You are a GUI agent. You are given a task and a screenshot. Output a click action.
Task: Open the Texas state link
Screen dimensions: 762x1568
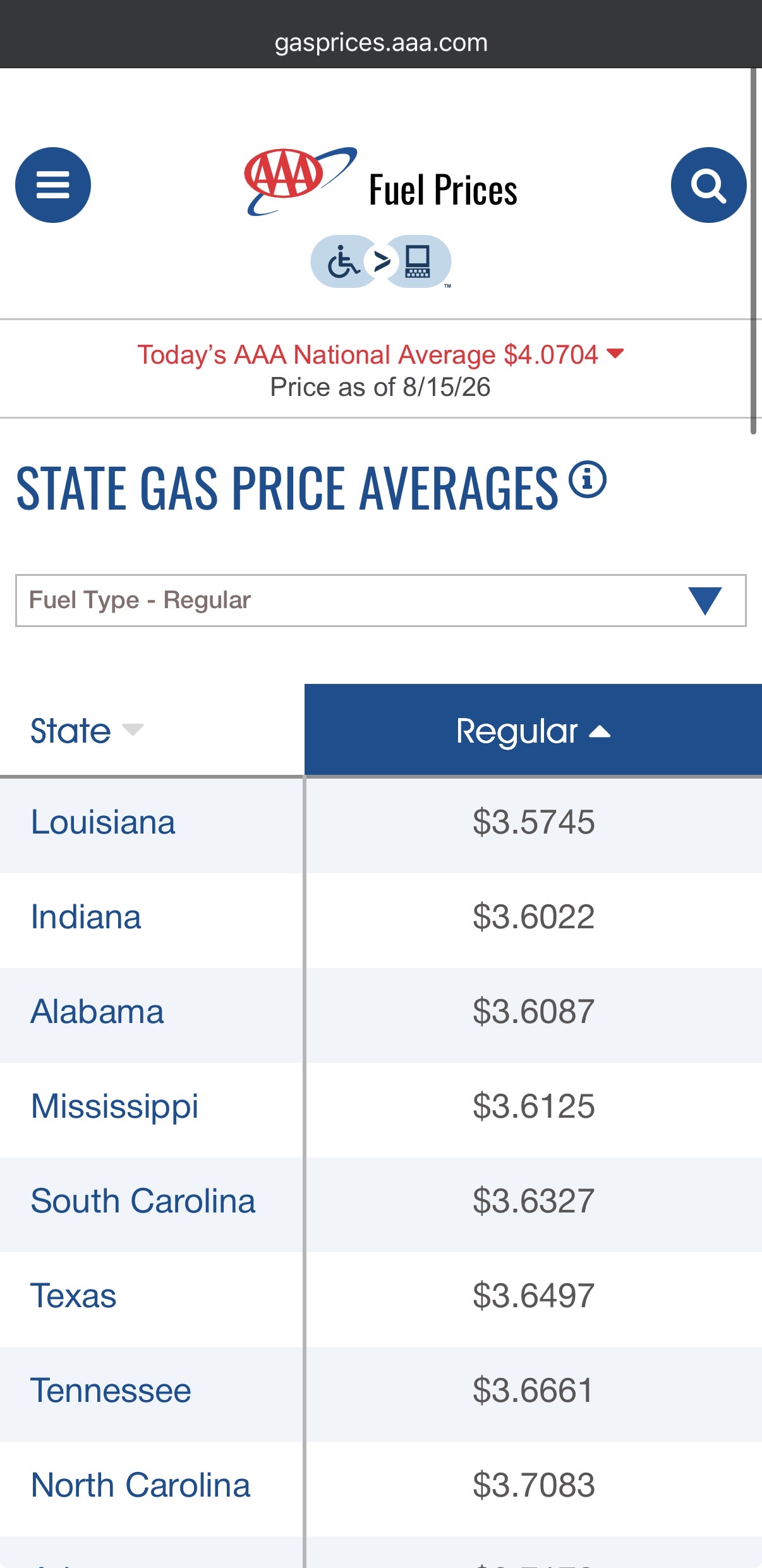(x=73, y=1296)
